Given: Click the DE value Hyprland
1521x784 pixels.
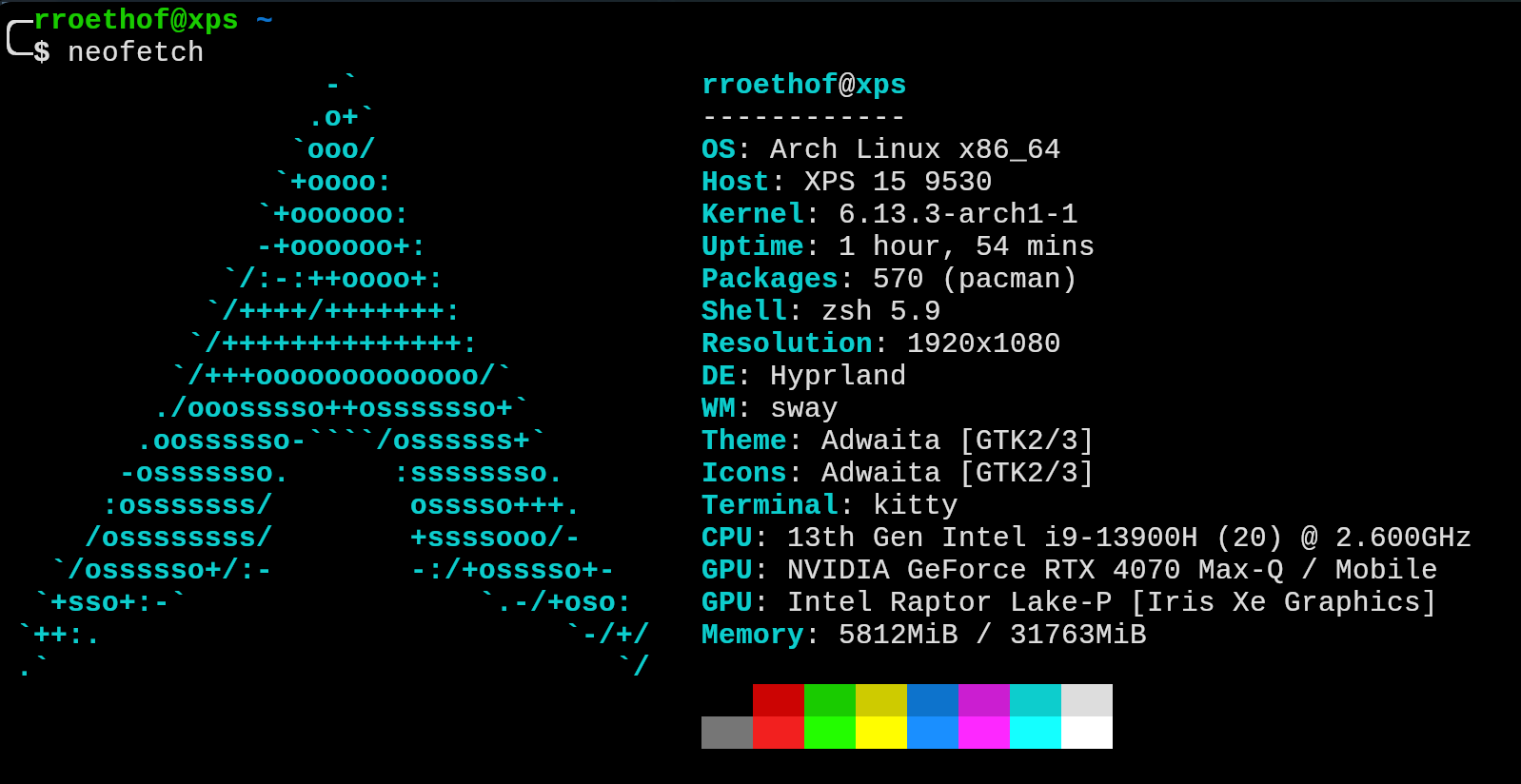Looking at the screenshot, I should pyautogui.click(x=838, y=376).
